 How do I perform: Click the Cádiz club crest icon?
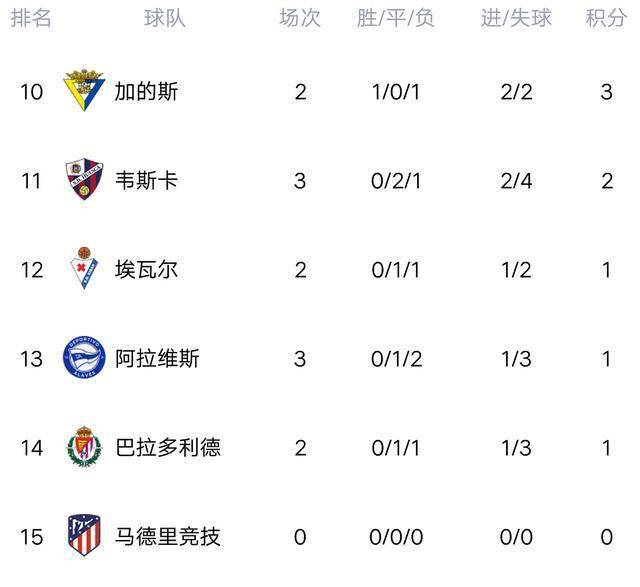coord(84,91)
